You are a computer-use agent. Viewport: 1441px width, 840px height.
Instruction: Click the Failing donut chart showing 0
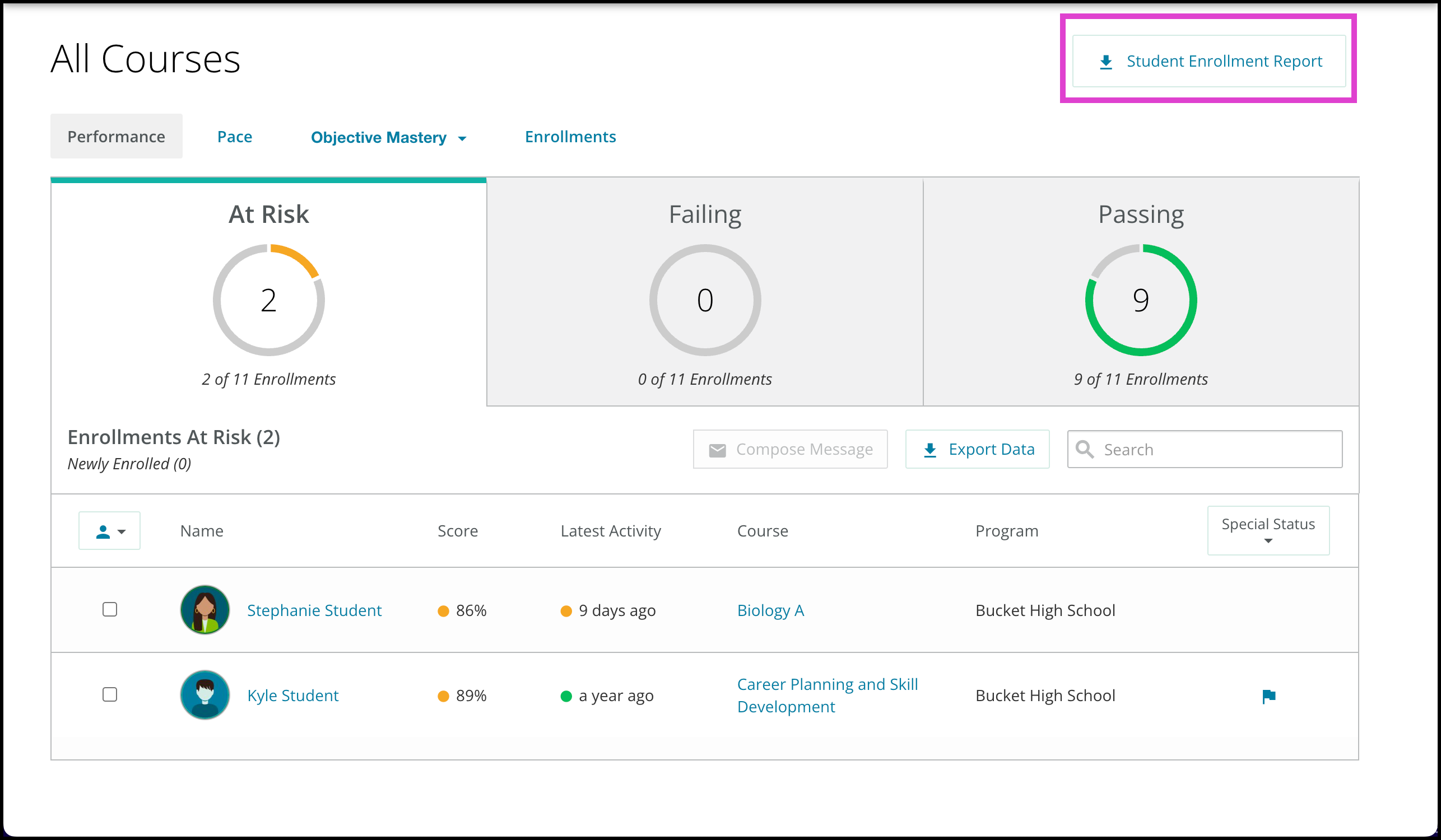[x=705, y=300]
